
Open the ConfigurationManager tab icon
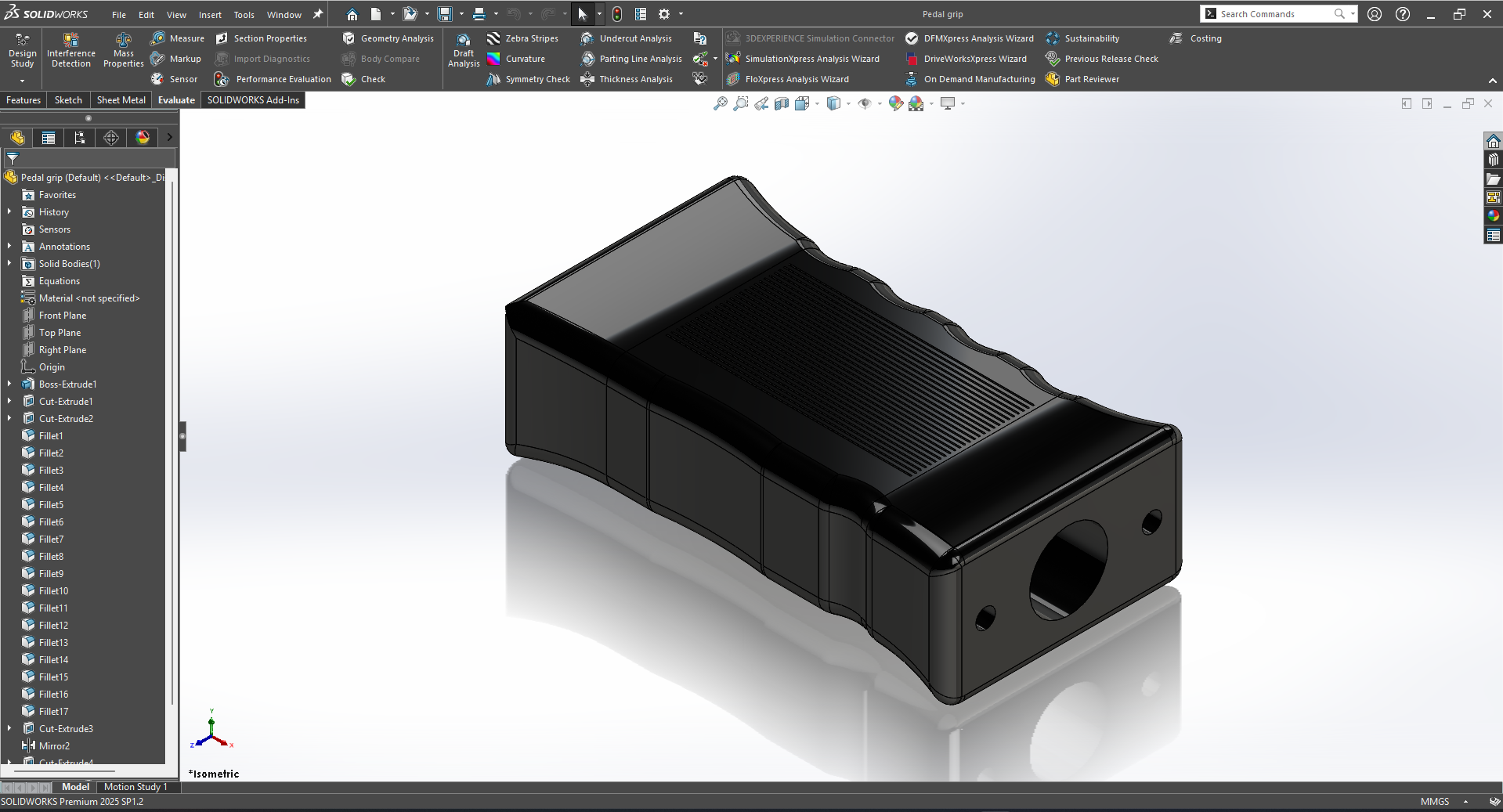tap(80, 138)
